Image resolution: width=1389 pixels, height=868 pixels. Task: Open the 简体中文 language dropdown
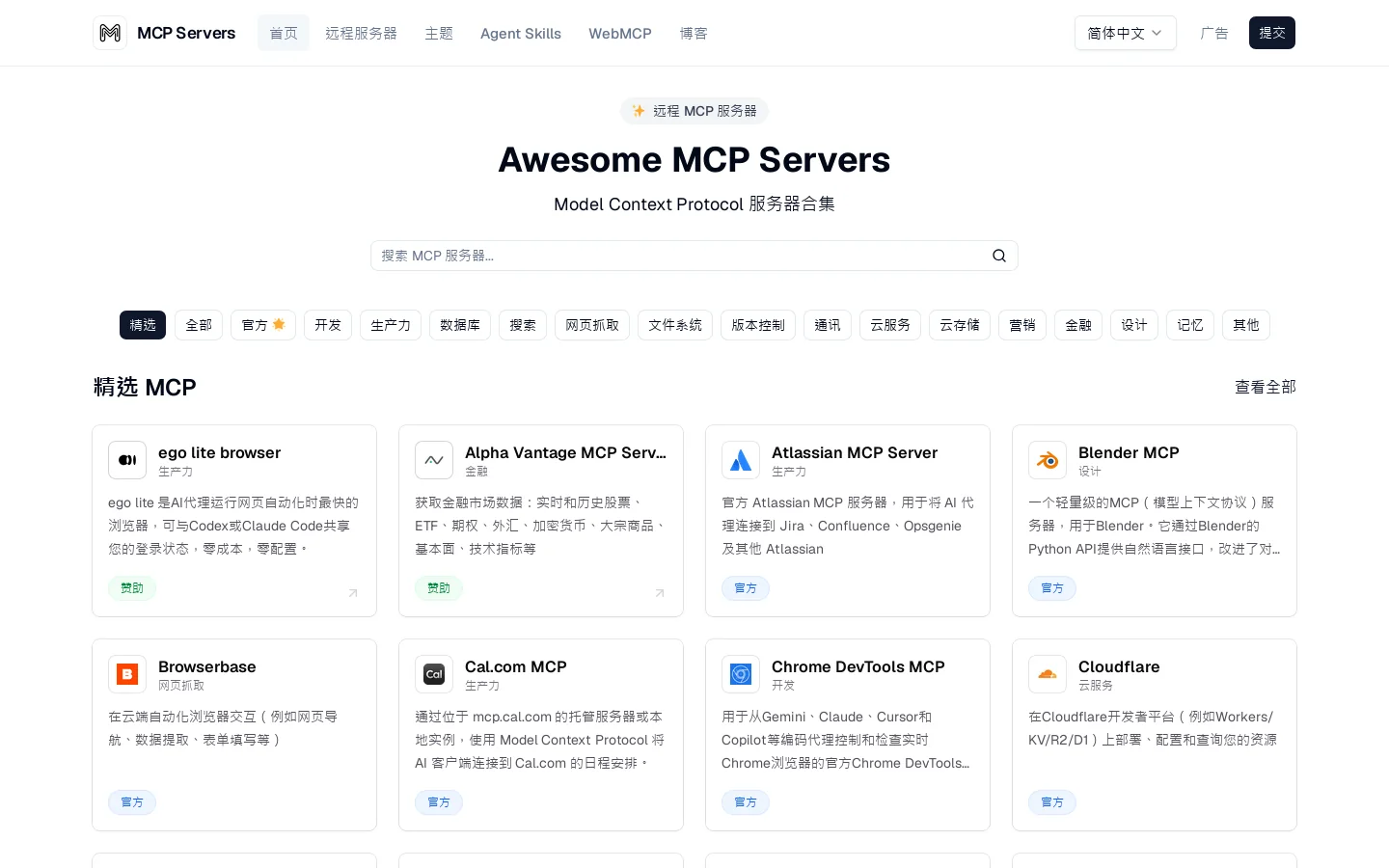pos(1126,33)
